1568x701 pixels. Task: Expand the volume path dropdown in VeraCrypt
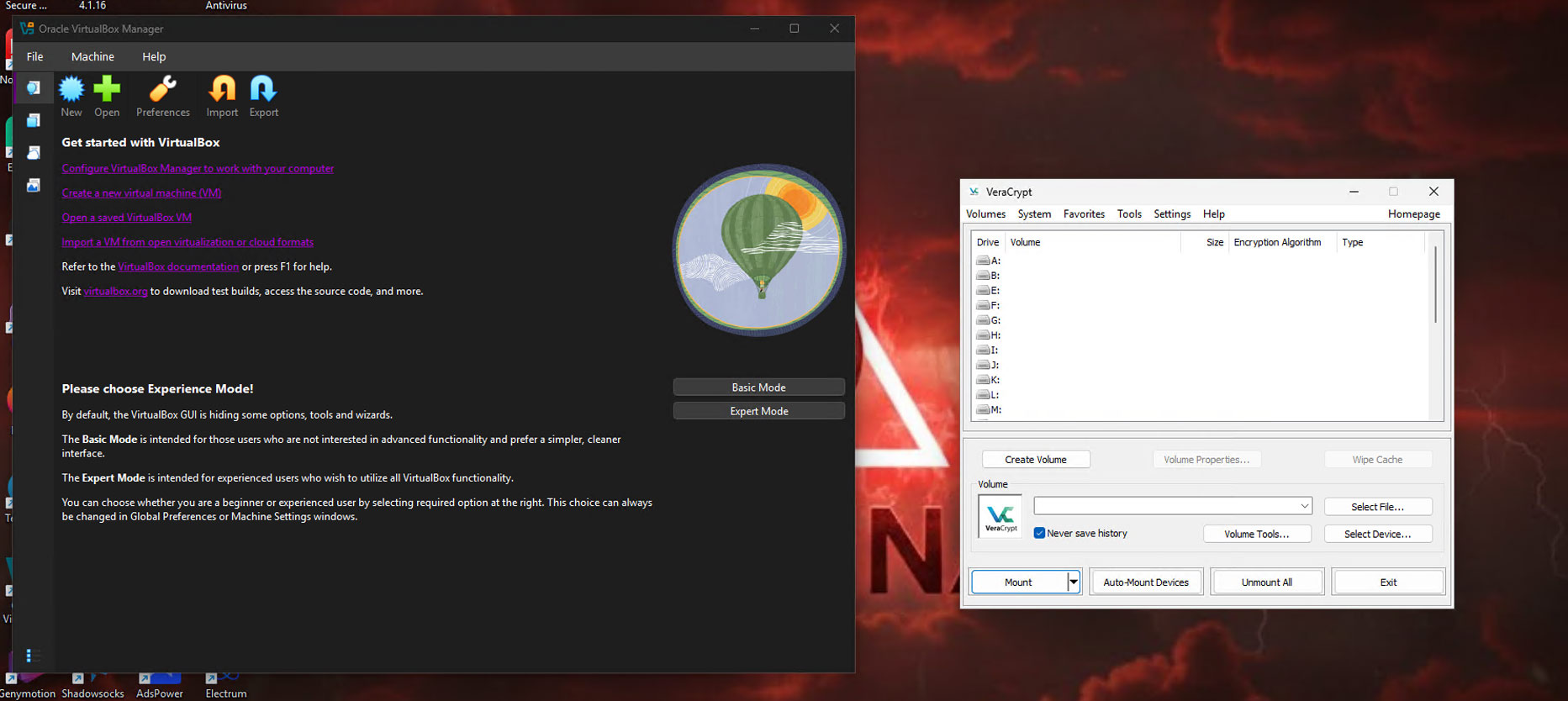click(1304, 506)
